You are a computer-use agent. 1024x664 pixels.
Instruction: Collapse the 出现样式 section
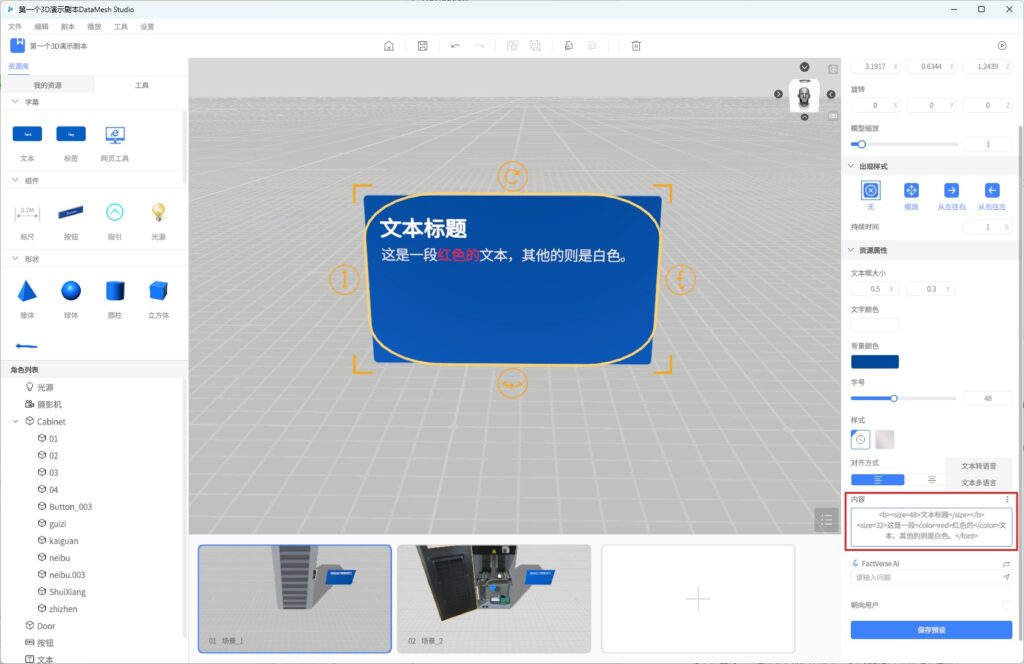click(850, 166)
